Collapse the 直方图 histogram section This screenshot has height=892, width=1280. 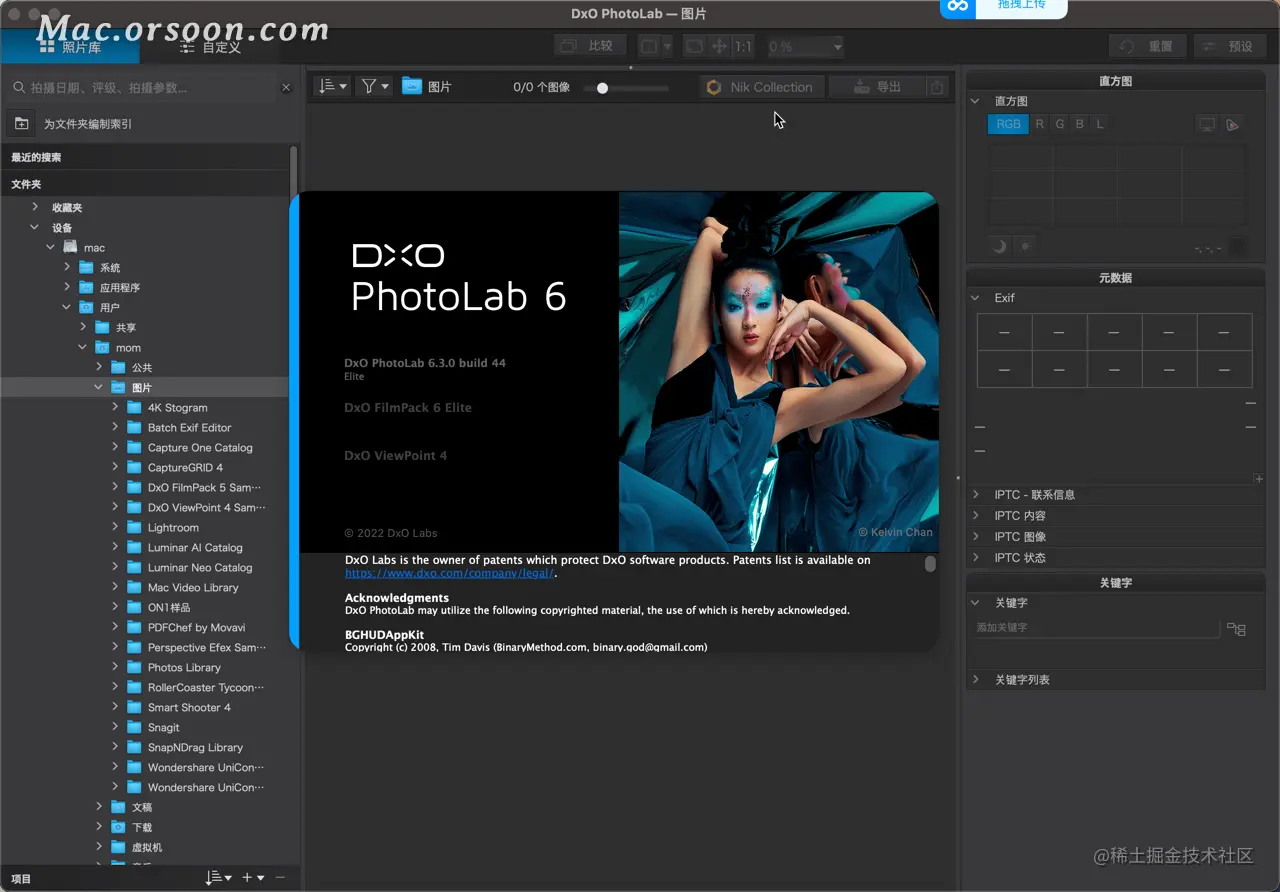tap(976, 101)
